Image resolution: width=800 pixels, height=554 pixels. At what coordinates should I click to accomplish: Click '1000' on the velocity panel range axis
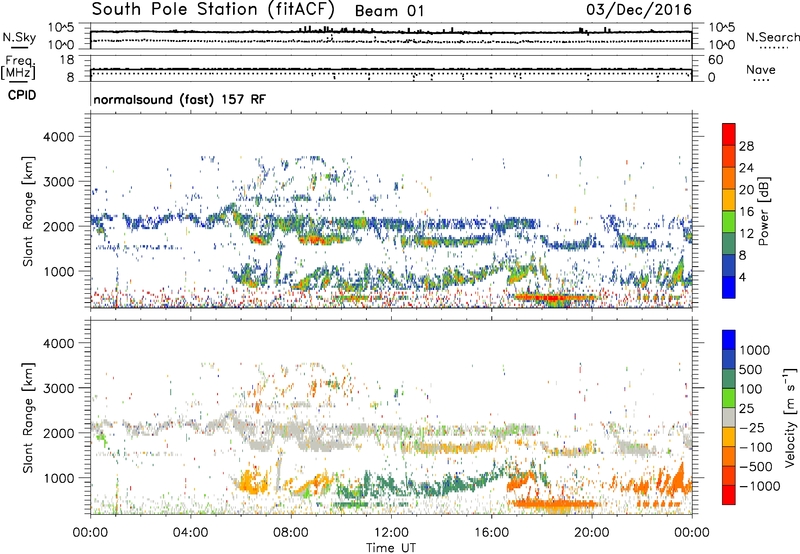pos(58,478)
